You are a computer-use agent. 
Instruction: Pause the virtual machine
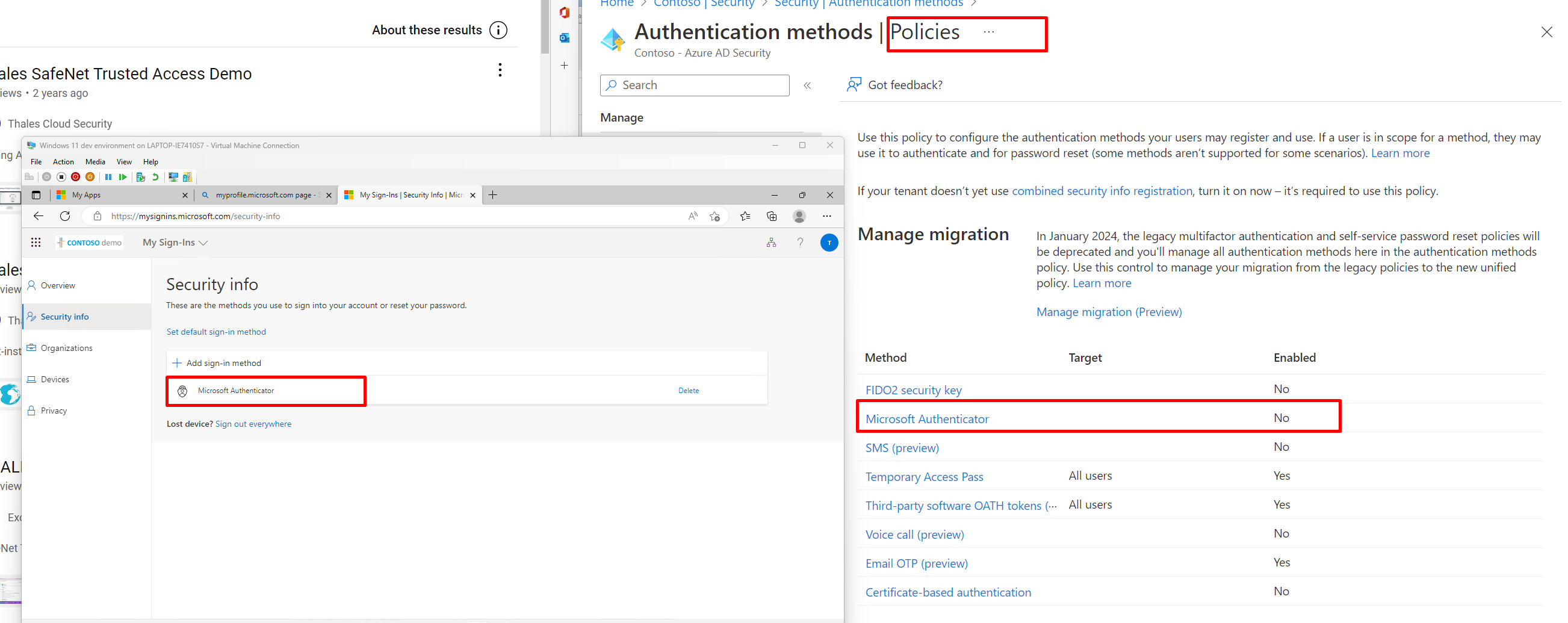point(108,176)
